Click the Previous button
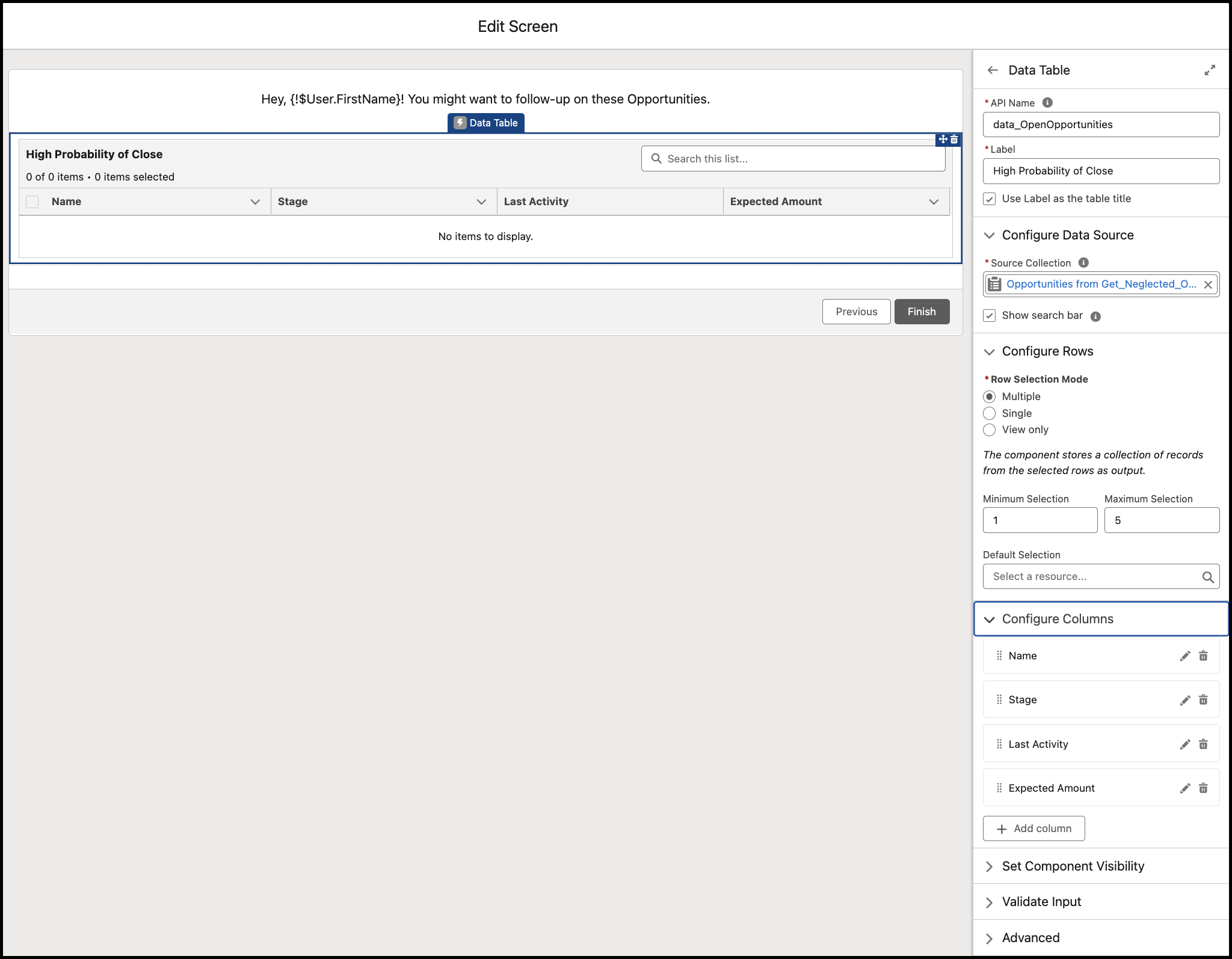The image size is (1232, 959). coord(854,311)
